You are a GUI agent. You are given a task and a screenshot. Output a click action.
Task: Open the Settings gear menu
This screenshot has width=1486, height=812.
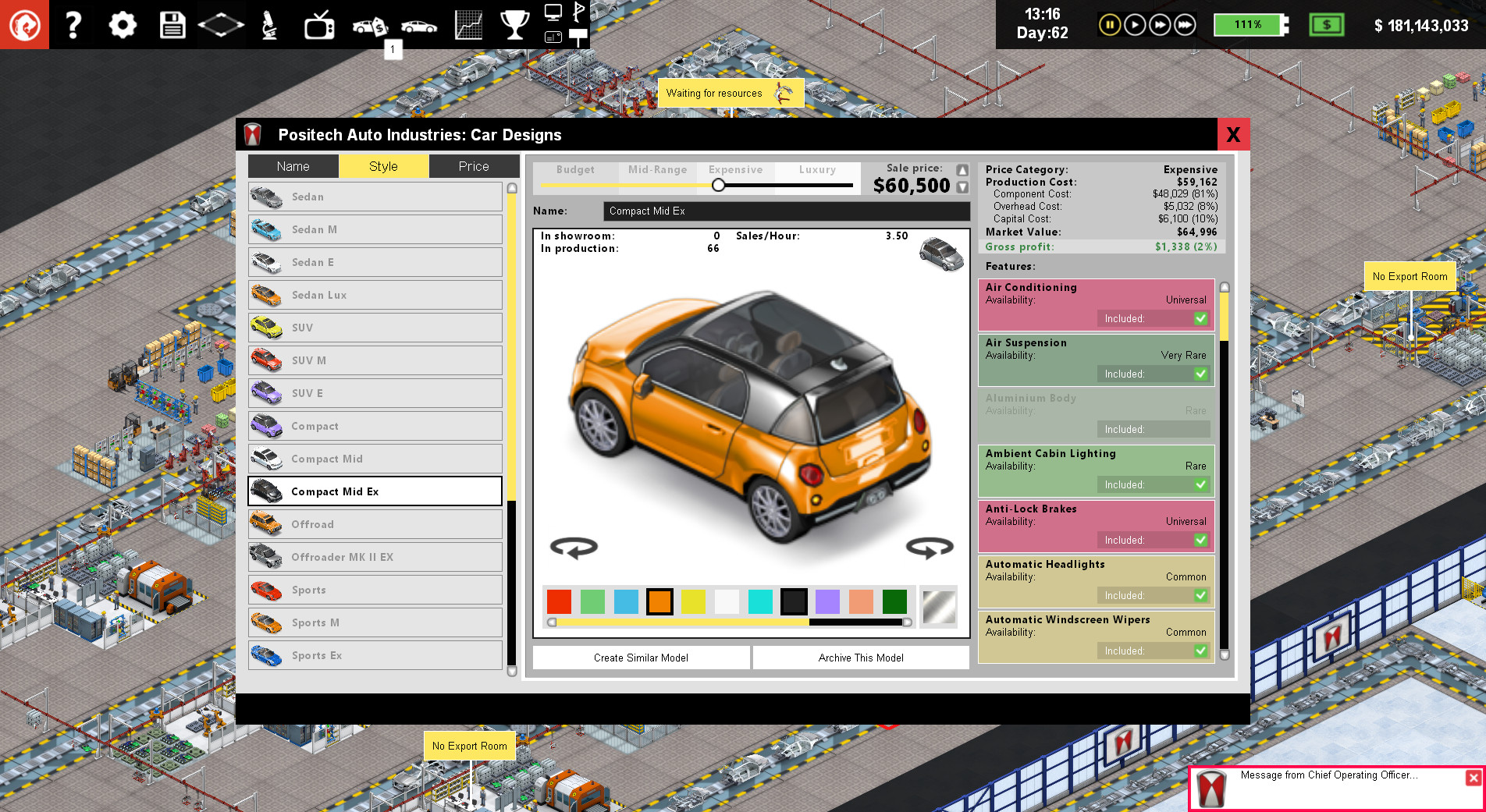[x=123, y=24]
